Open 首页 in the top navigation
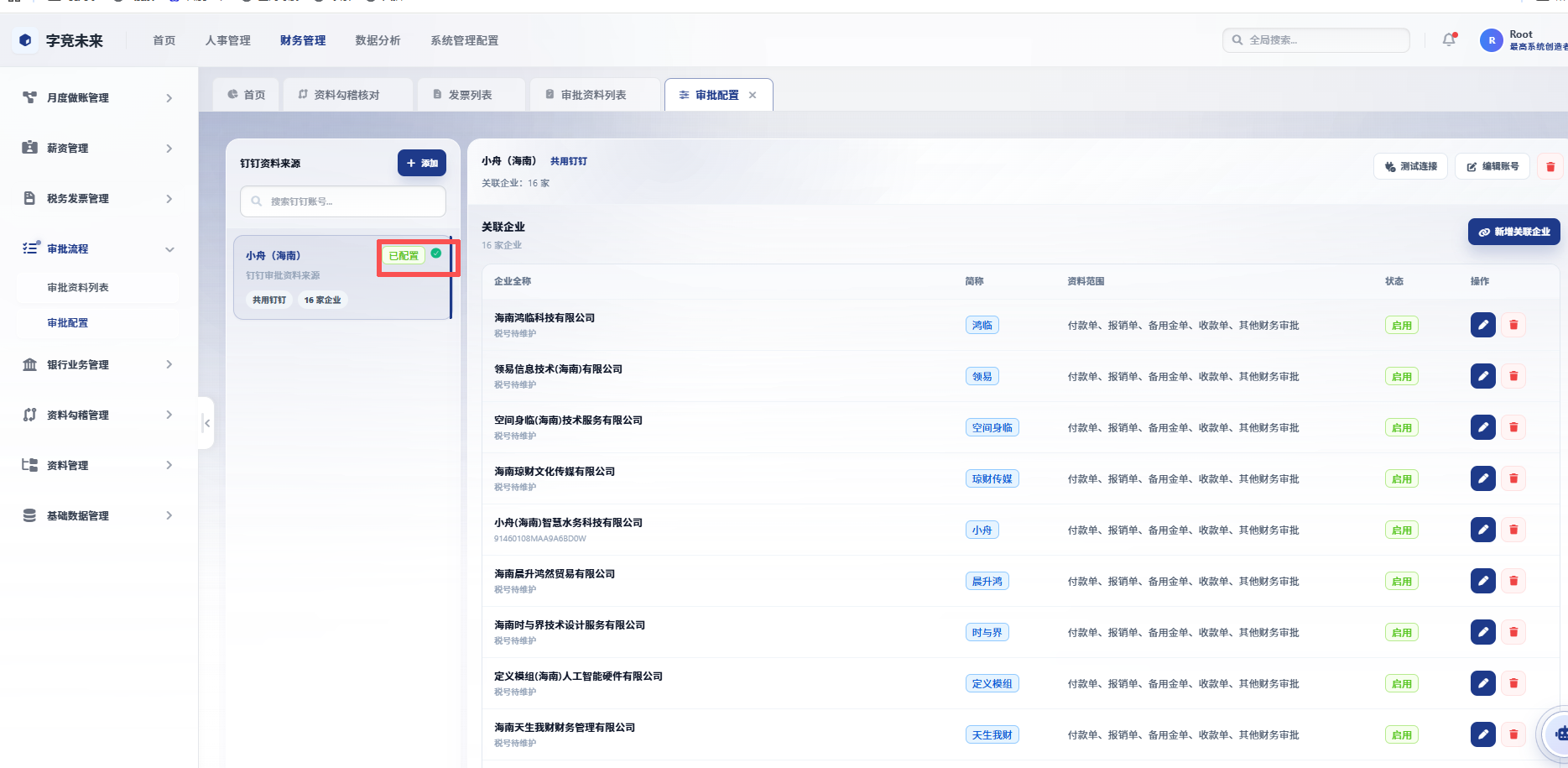This screenshot has width=1568, height=768. click(164, 40)
